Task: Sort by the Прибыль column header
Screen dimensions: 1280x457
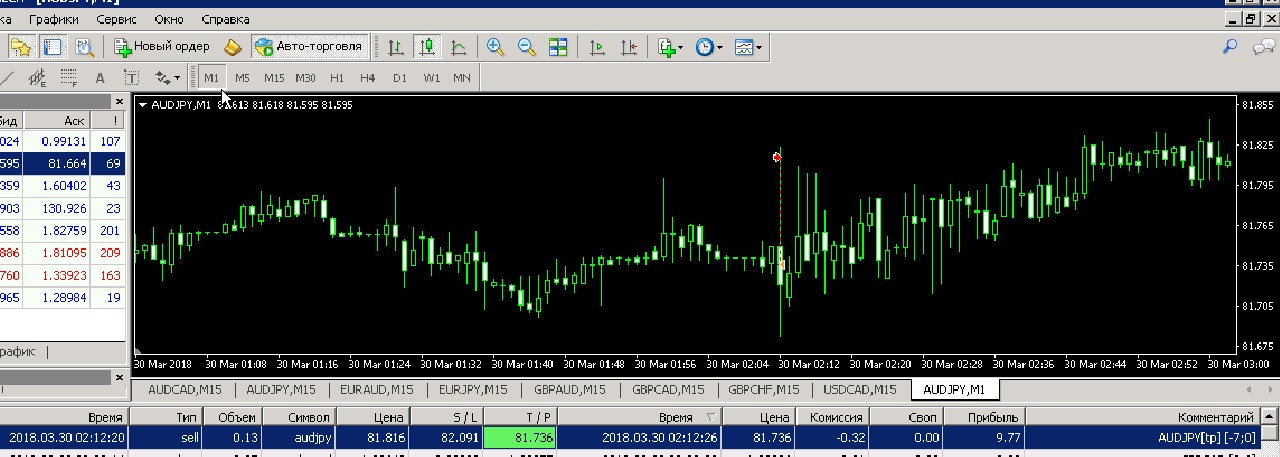Action: [x=982, y=417]
